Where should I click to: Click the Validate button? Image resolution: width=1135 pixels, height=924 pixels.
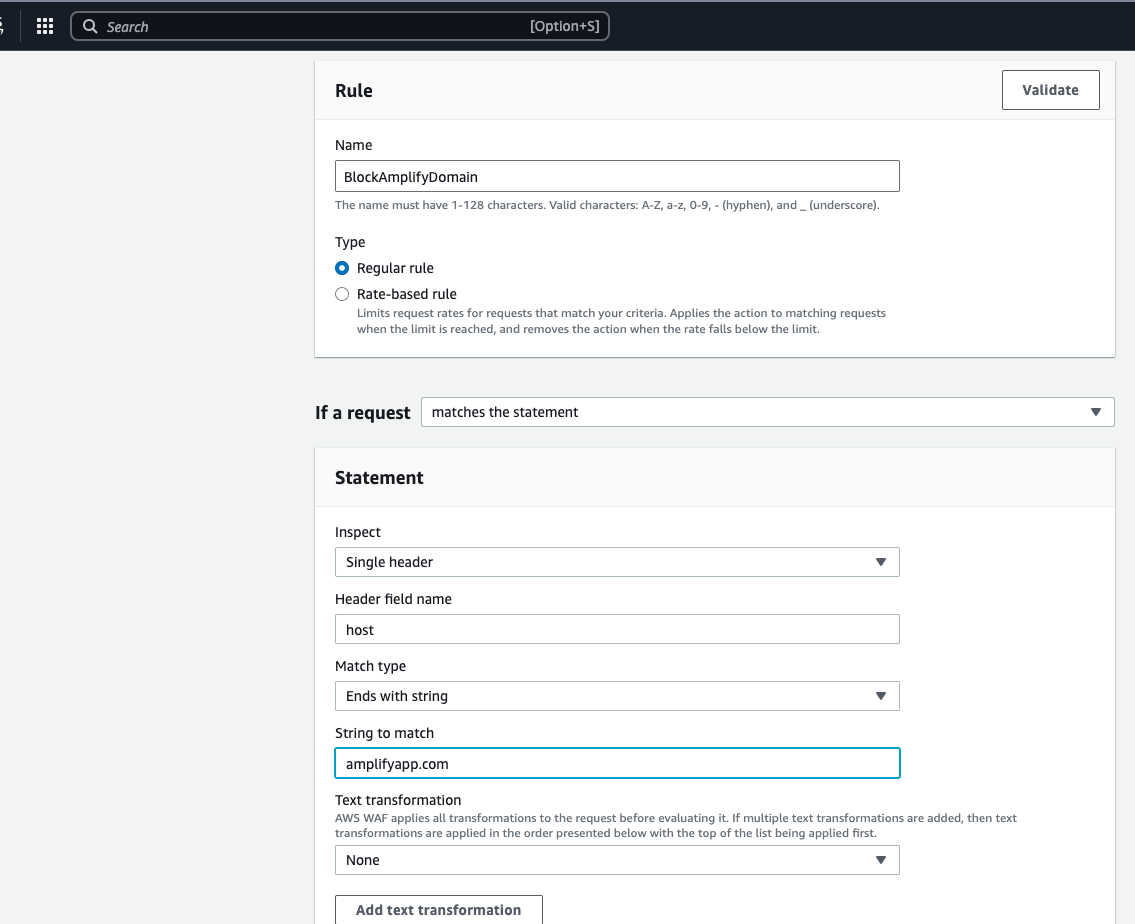pos(1050,90)
